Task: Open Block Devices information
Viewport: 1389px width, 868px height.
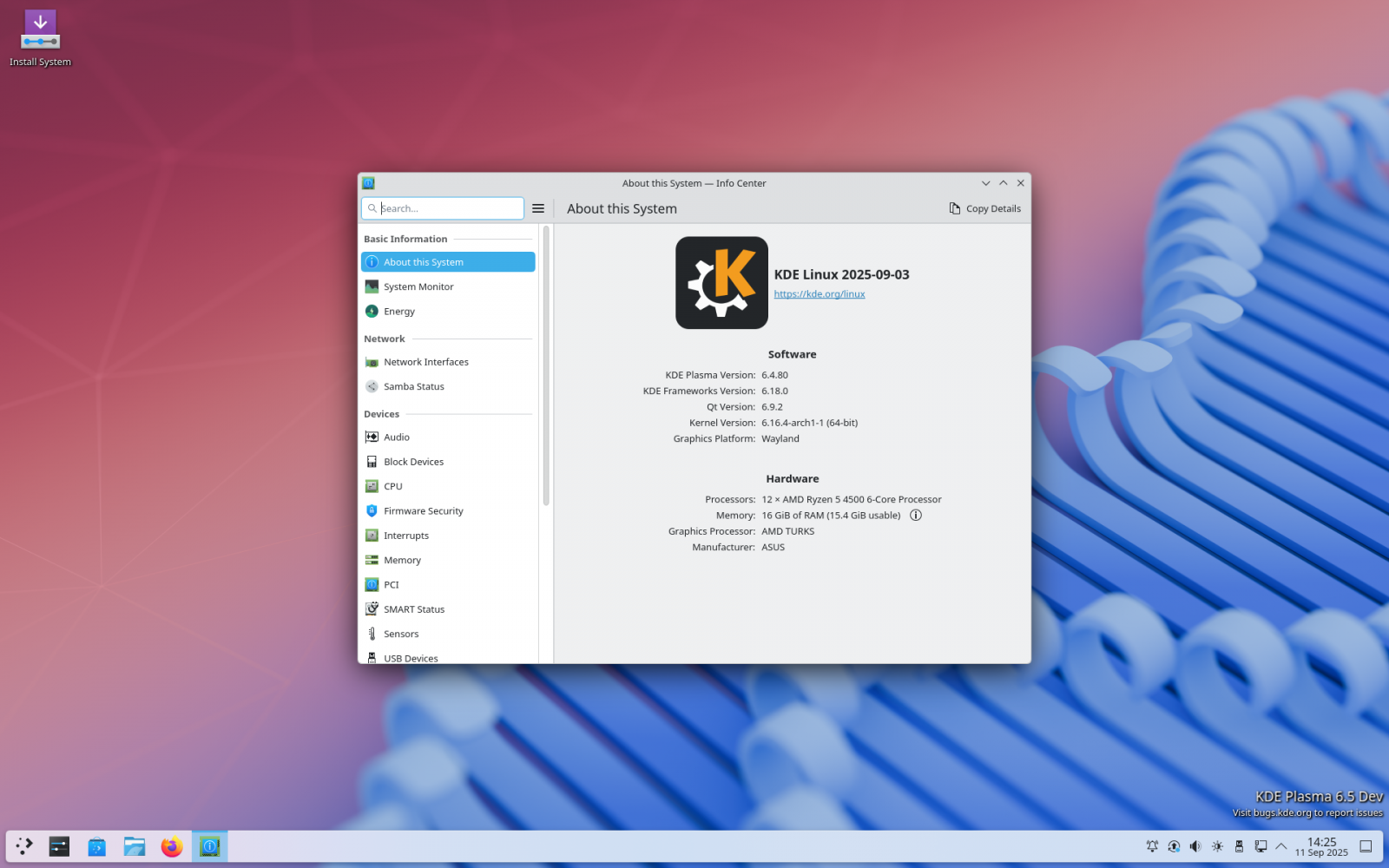Action: (x=413, y=461)
